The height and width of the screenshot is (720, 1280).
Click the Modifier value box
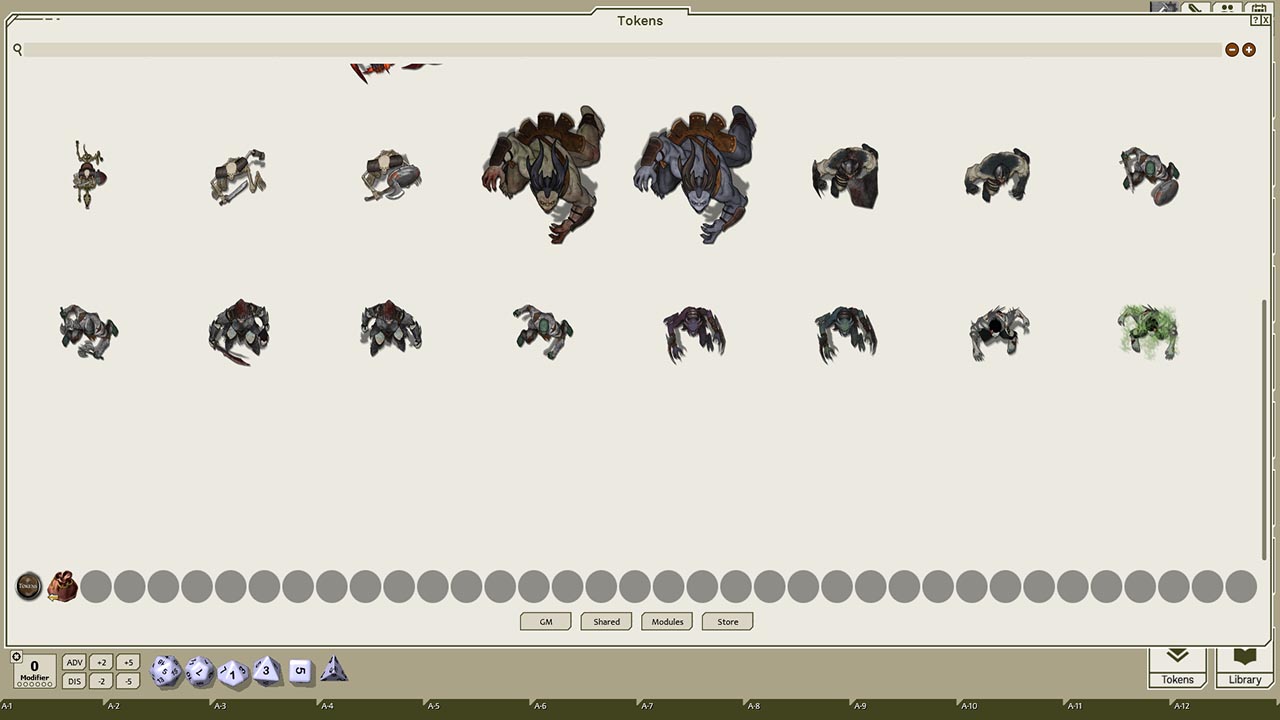click(x=36, y=670)
